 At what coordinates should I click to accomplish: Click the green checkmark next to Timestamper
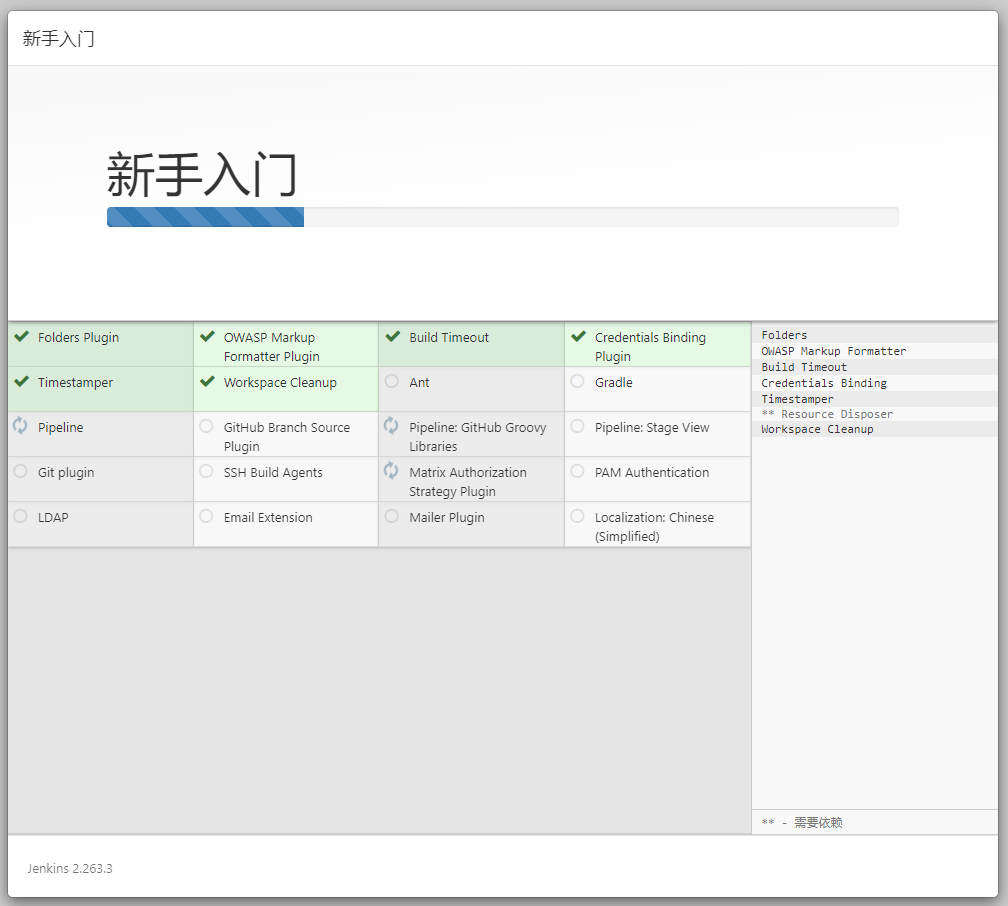pos(22,381)
